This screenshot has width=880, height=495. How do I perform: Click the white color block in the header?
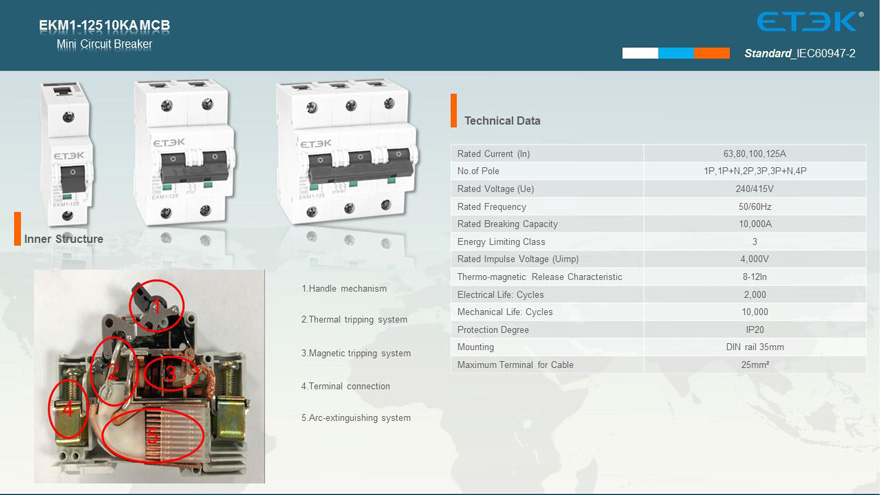point(640,53)
